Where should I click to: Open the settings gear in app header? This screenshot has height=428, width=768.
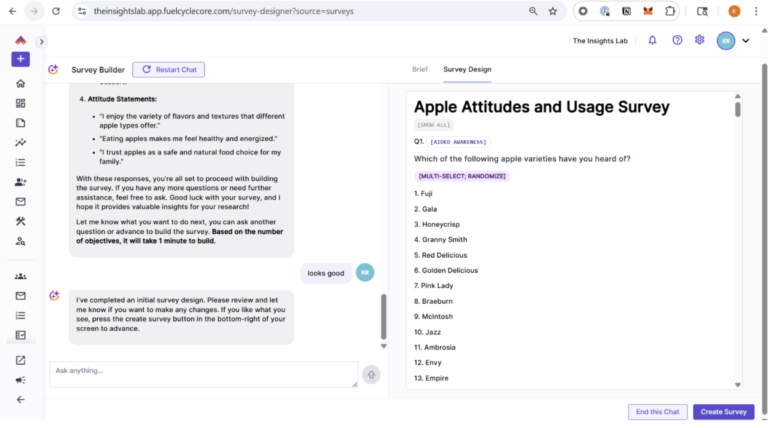[x=700, y=41]
